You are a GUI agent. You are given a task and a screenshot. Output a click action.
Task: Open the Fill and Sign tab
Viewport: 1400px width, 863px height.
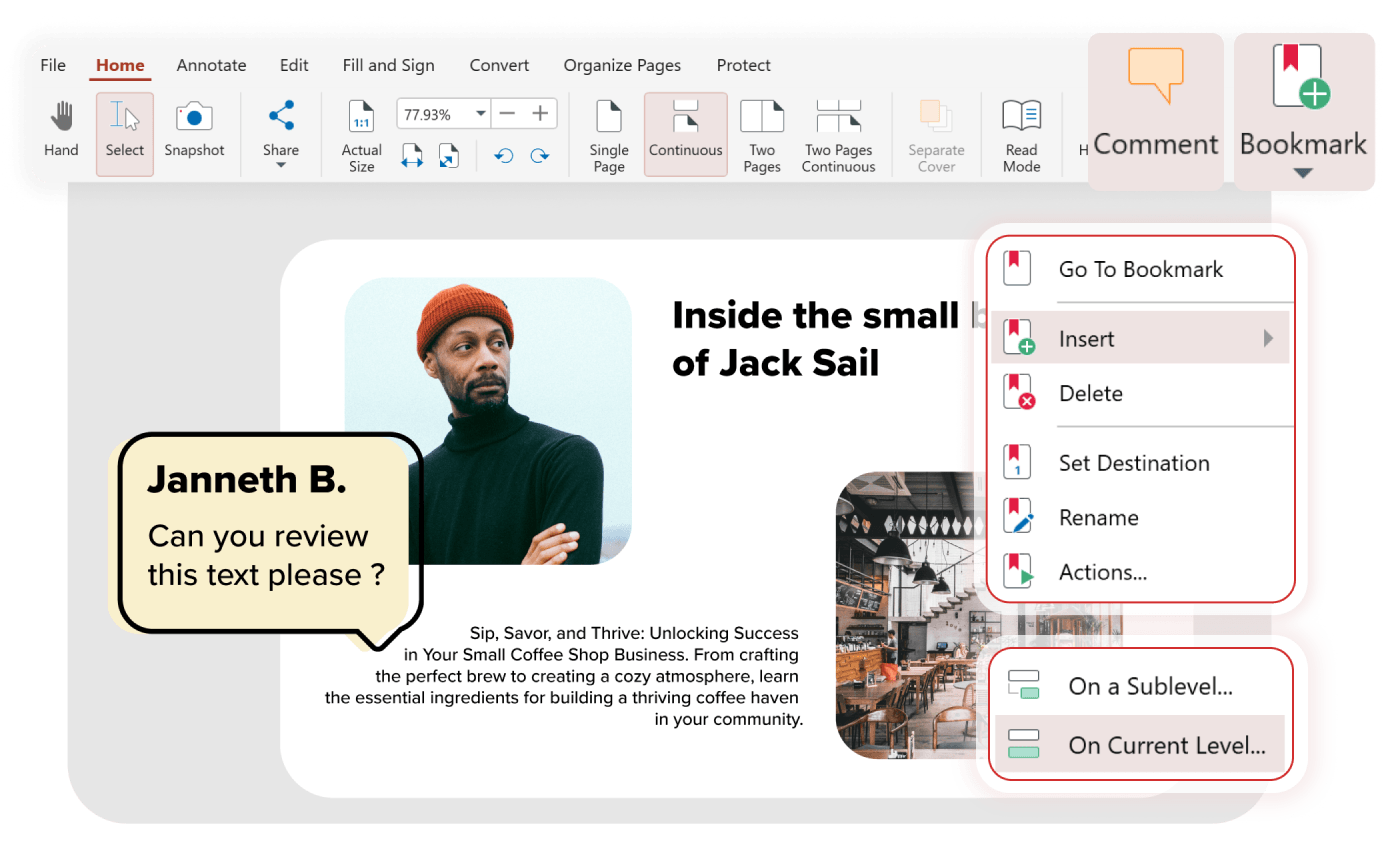click(x=388, y=65)
